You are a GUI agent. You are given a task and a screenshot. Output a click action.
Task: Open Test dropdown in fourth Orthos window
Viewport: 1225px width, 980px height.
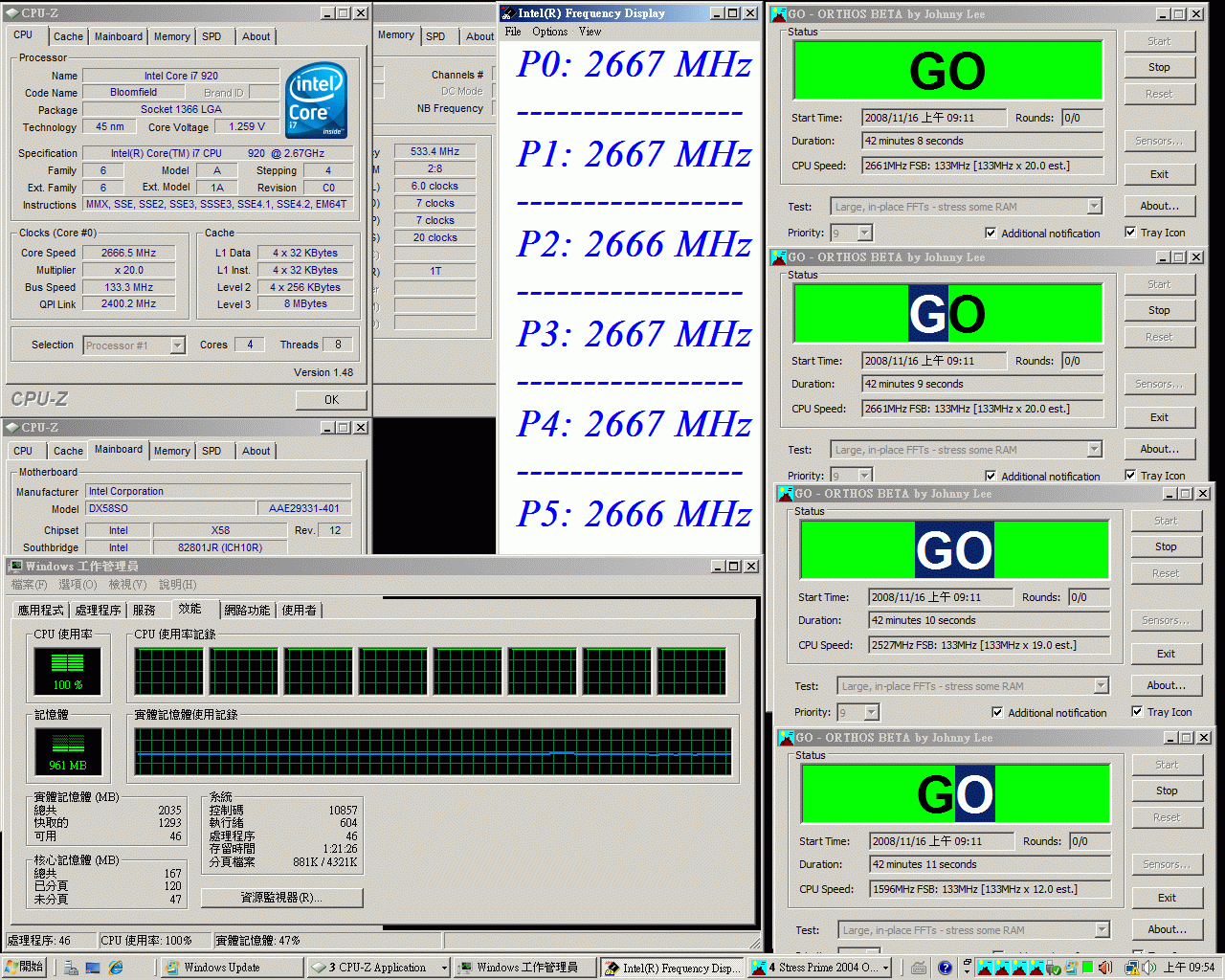[1102, 930]
